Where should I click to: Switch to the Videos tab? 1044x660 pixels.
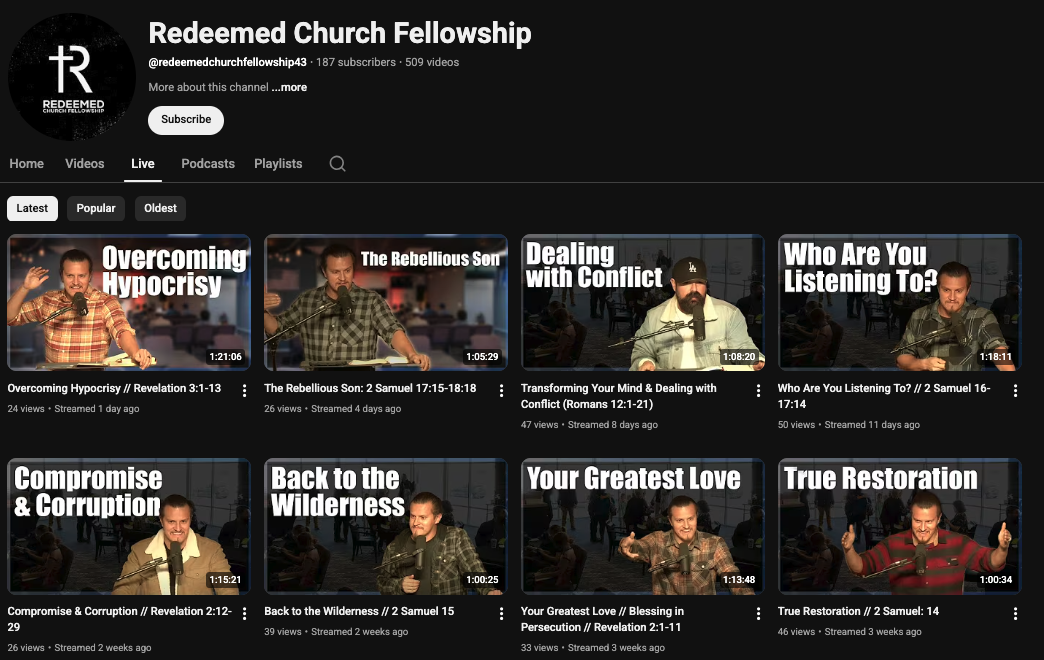point(85,164)
